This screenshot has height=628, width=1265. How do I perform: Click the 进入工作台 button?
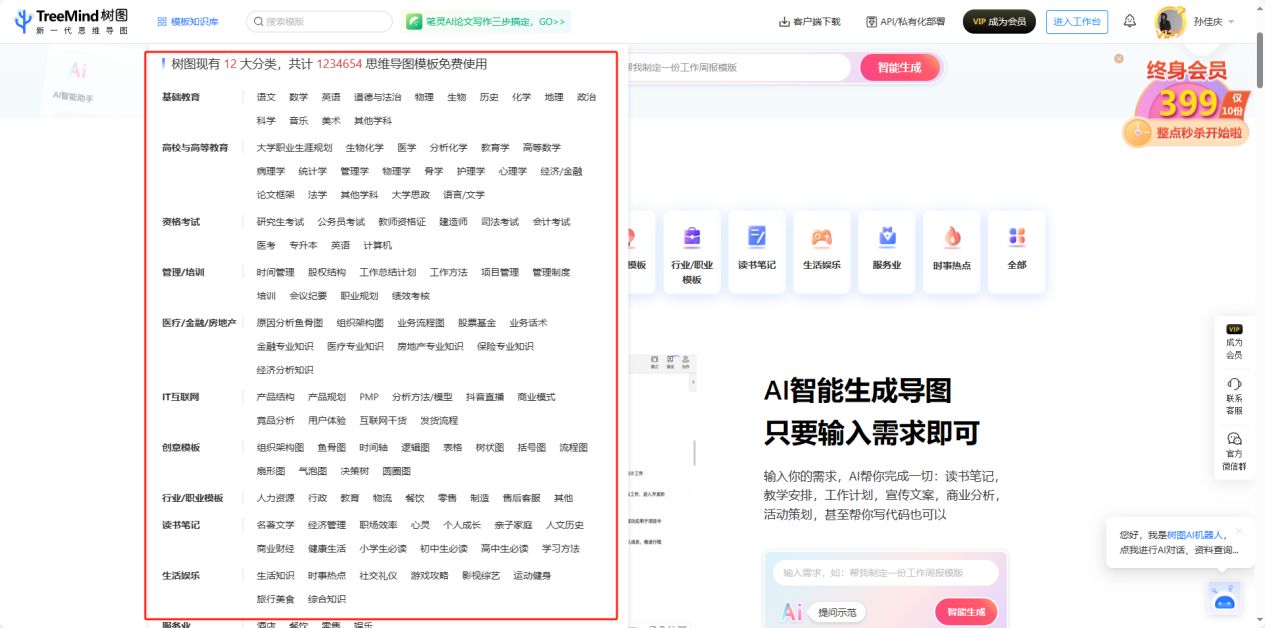1077,21
